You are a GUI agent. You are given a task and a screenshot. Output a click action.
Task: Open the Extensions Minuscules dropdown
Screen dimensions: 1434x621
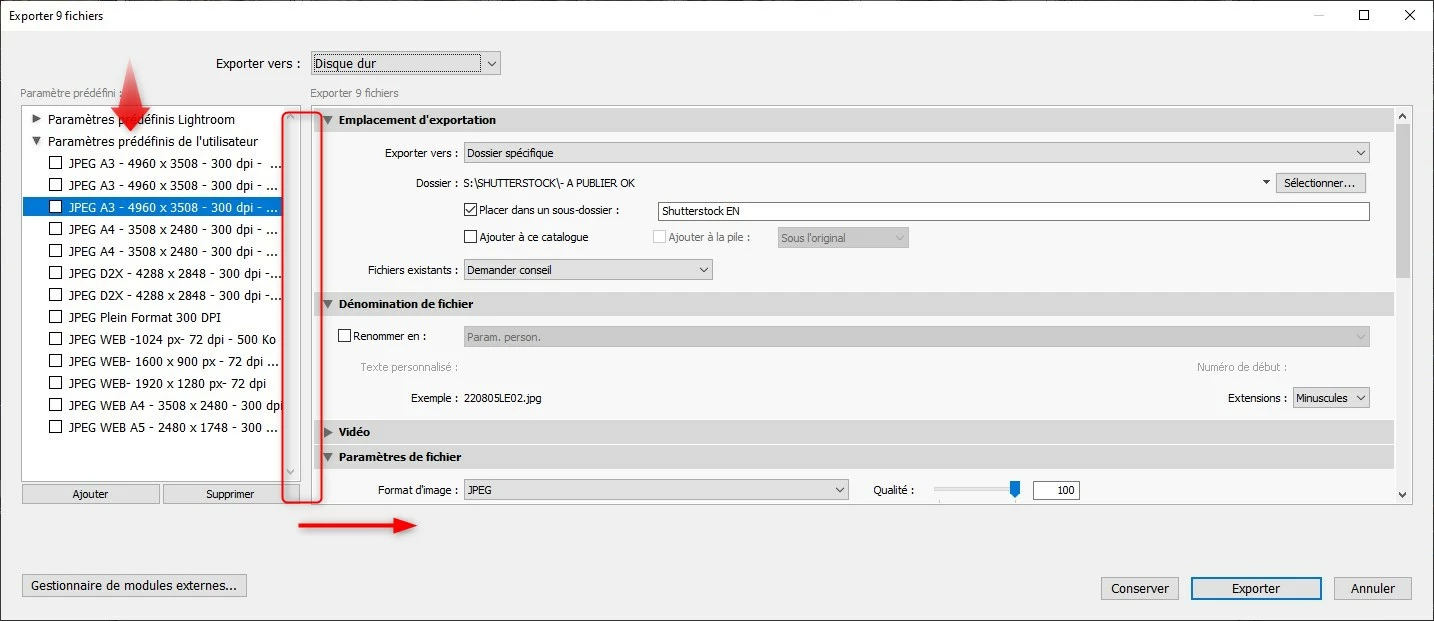[x=1331, y=398]
